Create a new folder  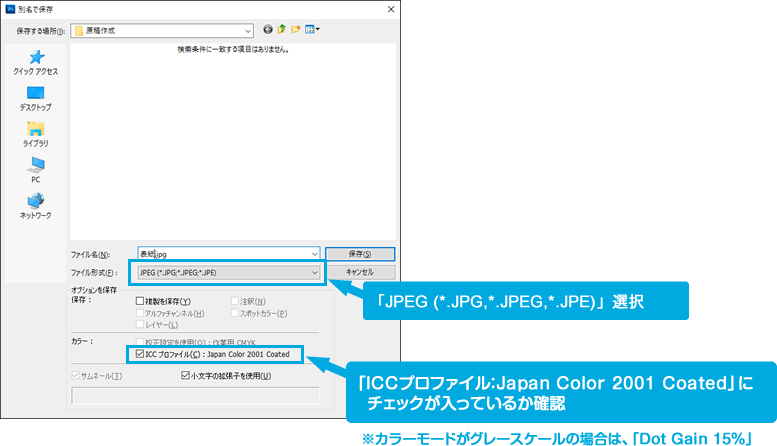[x=296, y=29]
